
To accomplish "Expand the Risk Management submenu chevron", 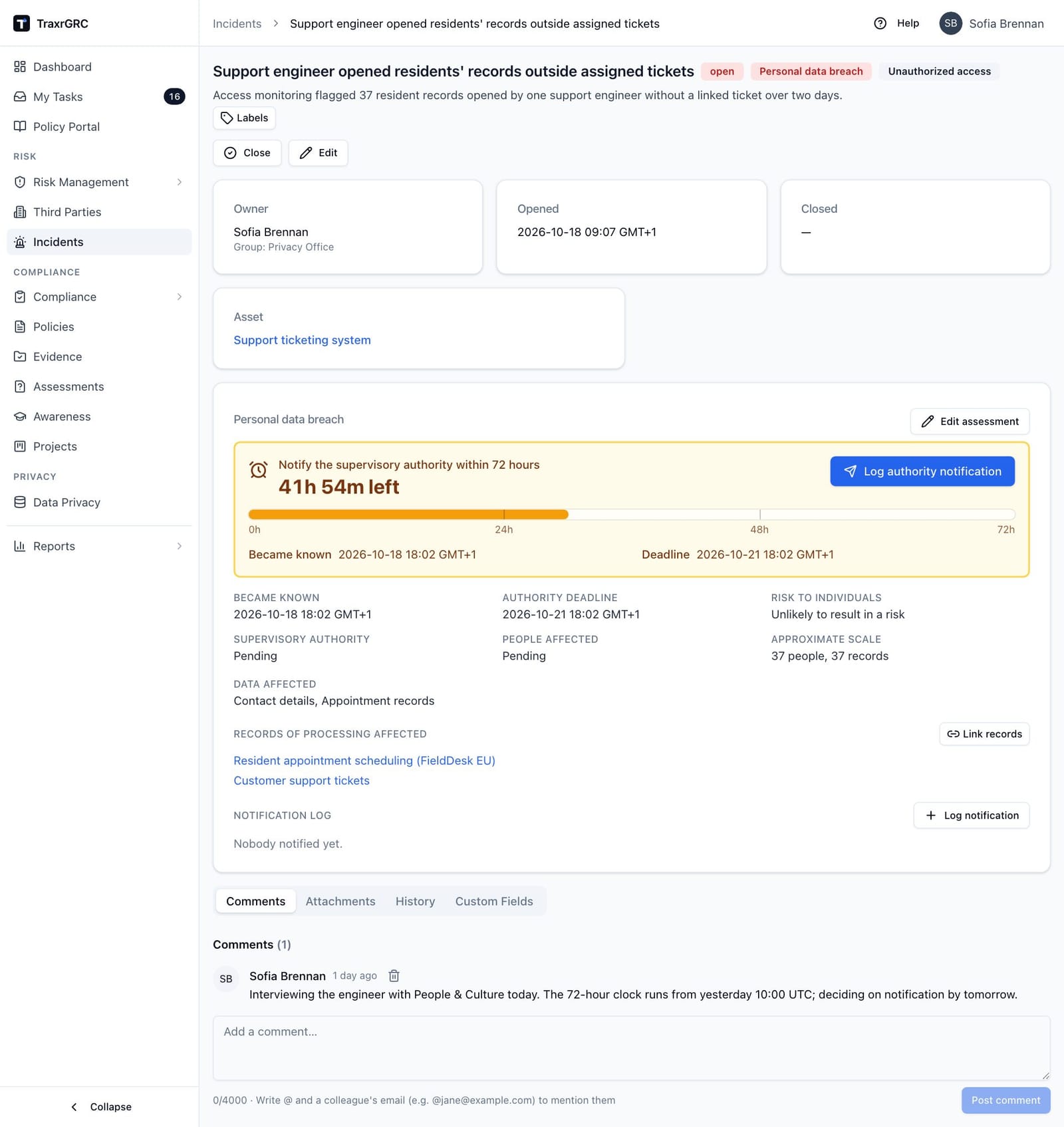I will [x=180, y=182].
